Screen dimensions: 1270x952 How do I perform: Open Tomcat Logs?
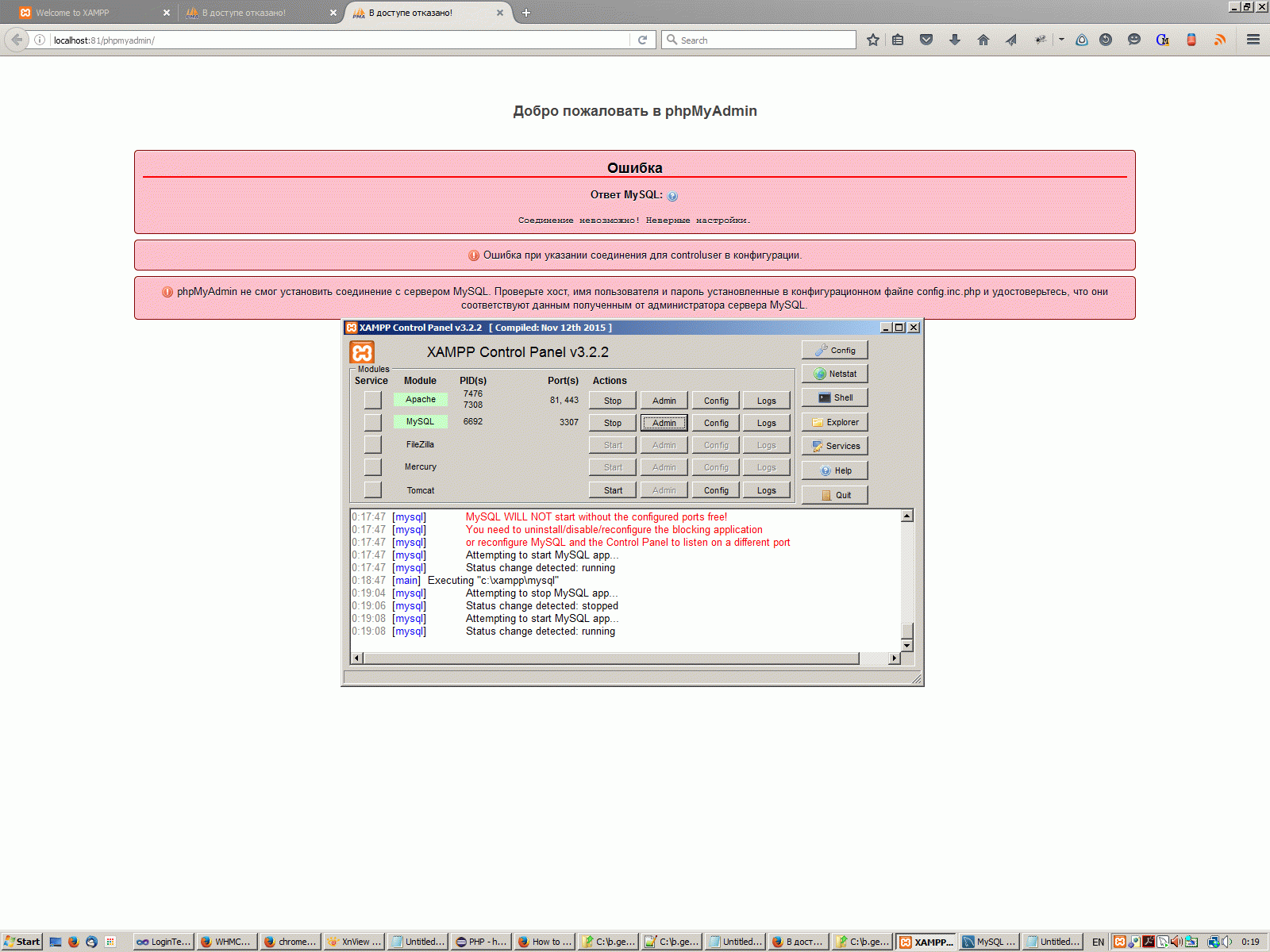tap(767, 490)
